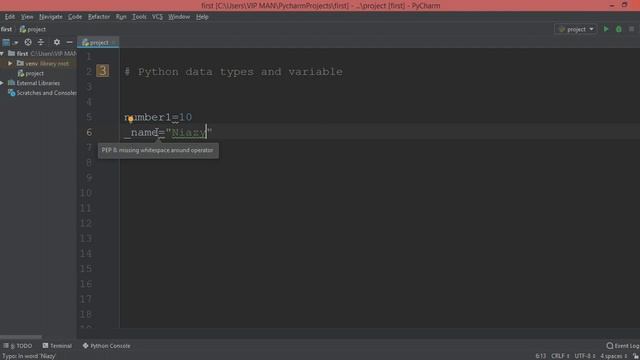
Task: Click the 6:13 cursor position indicator
Action: pos(540,356)
